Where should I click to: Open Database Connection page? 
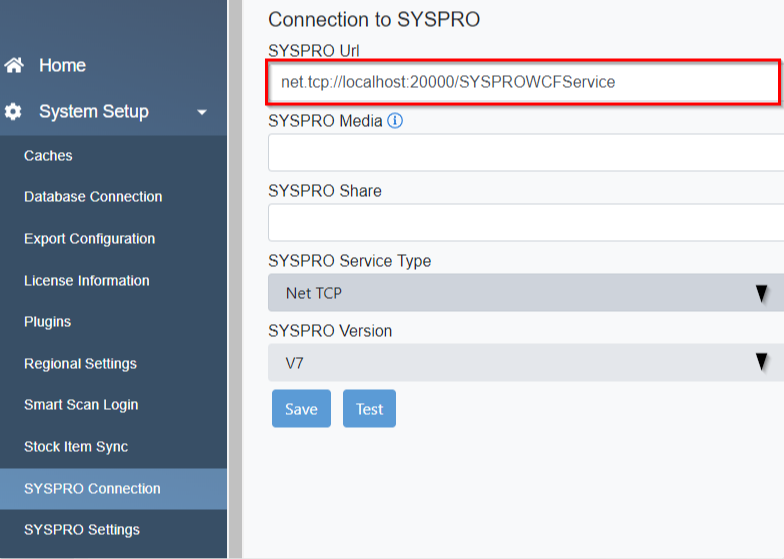click(x=93, y=196)
